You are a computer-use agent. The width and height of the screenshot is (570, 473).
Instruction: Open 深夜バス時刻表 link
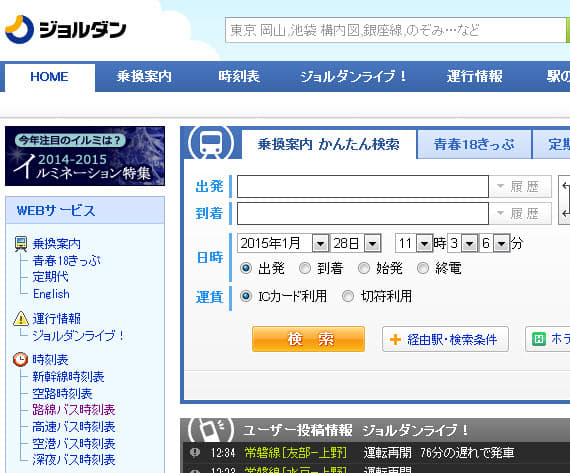coord(74,460)
